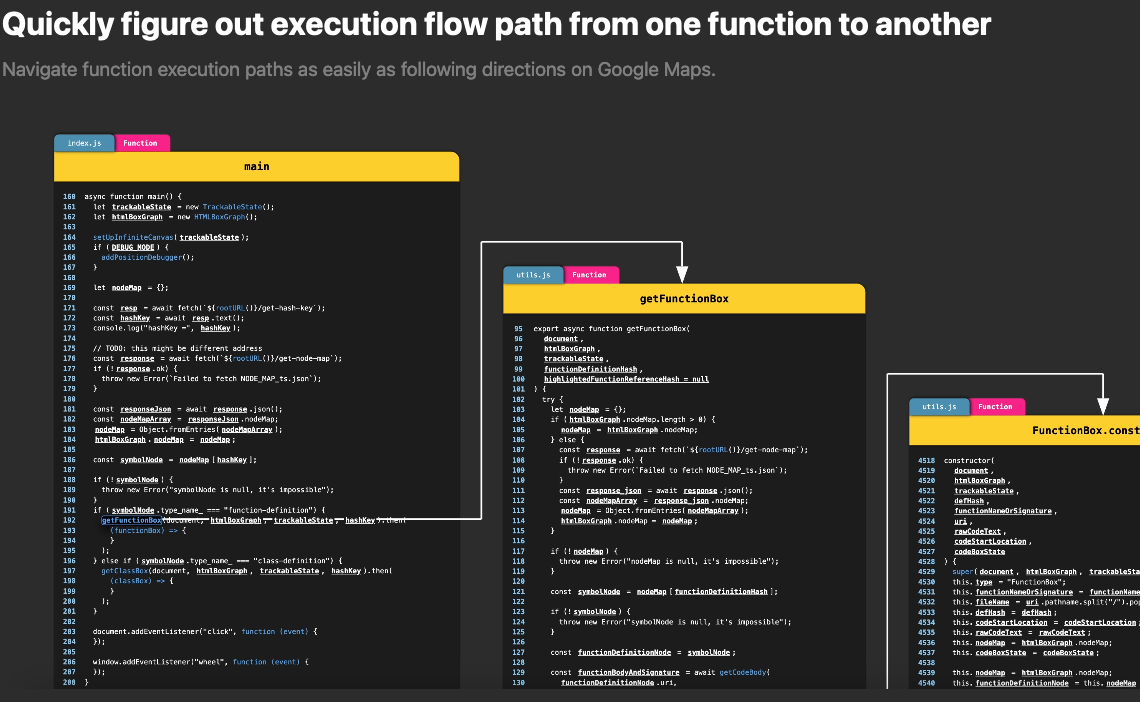1140x702 pixels.
Task: Click response variable on line 176
Action: [x=137, y=359]
